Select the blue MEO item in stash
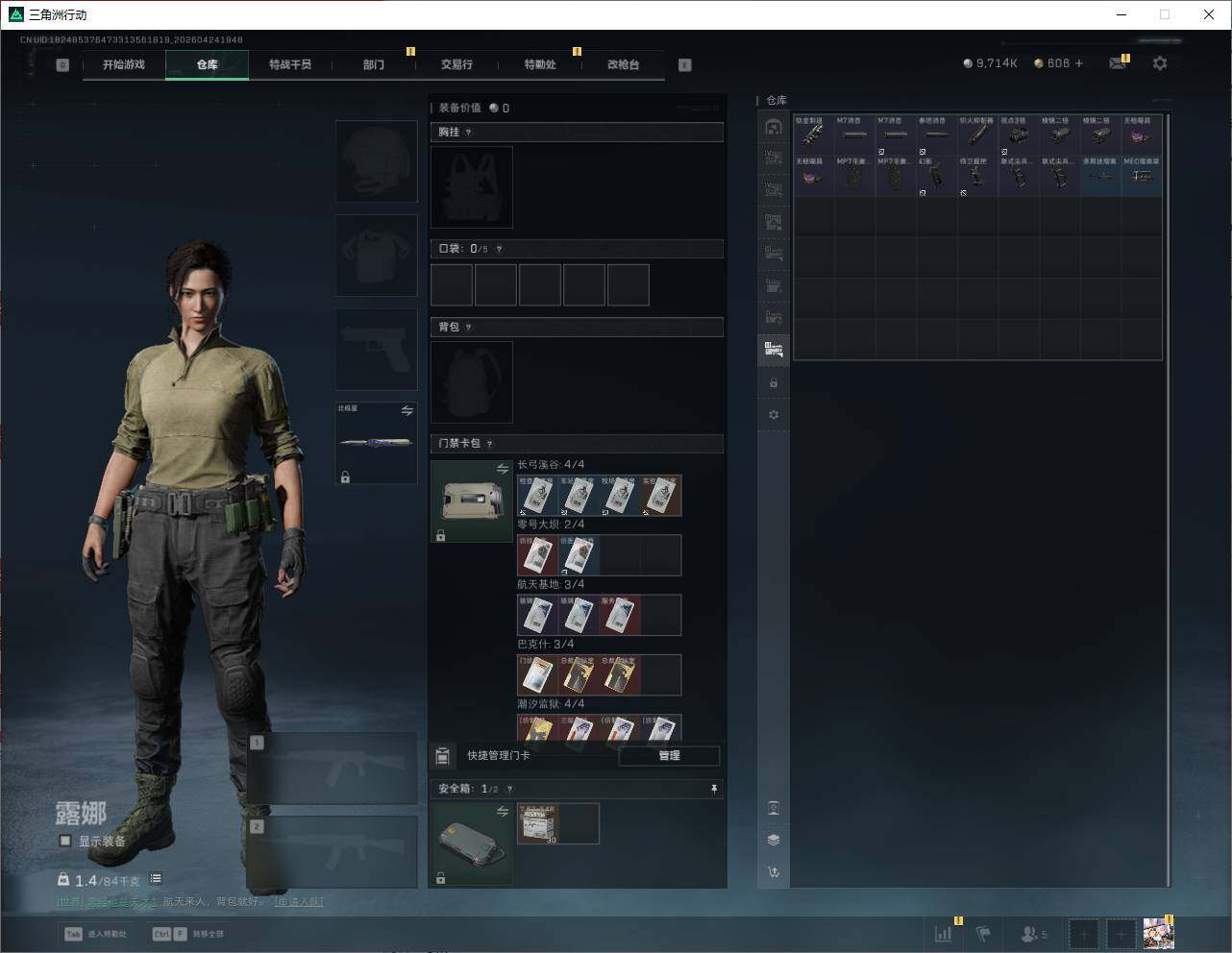 coord(1142,177)
